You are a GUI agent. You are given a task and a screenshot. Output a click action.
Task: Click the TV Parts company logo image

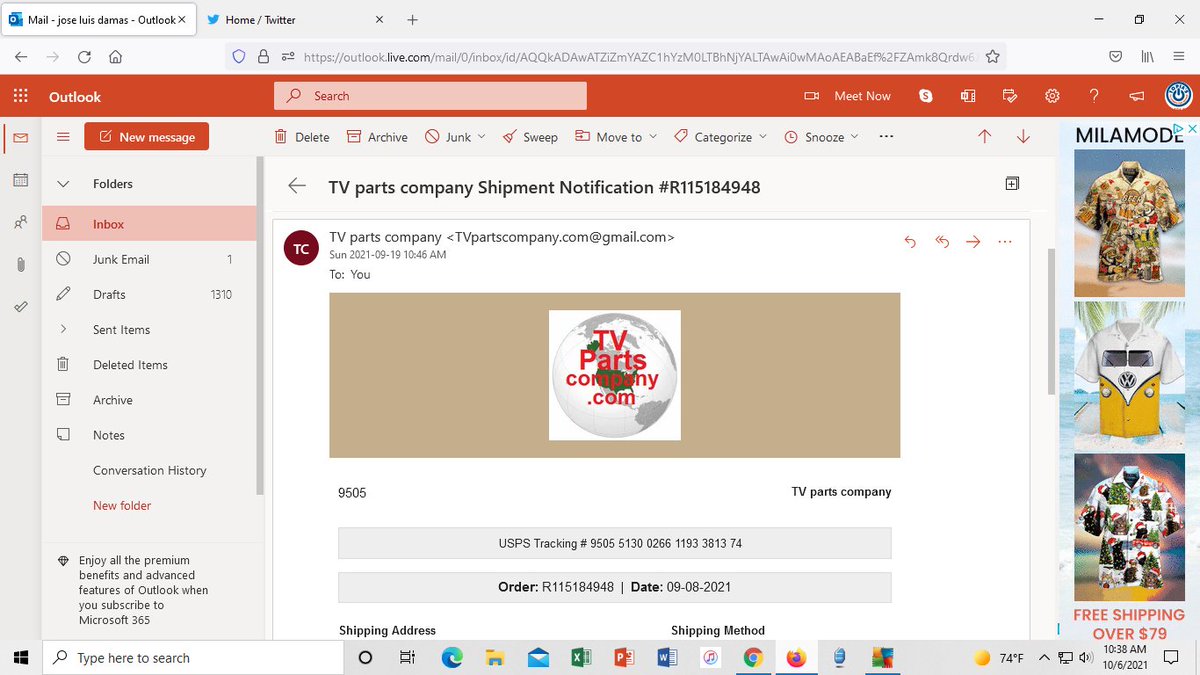[x=615, y=375]
